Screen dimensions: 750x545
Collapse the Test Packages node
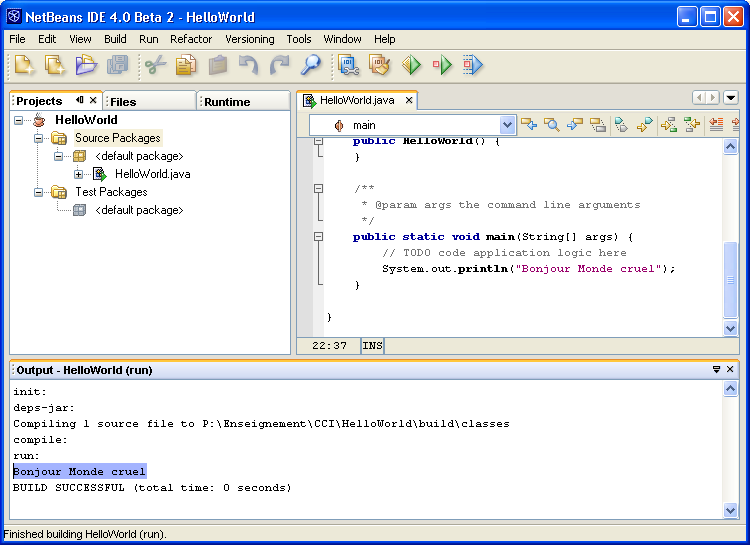pyautogui.click(x=38, y=192)
